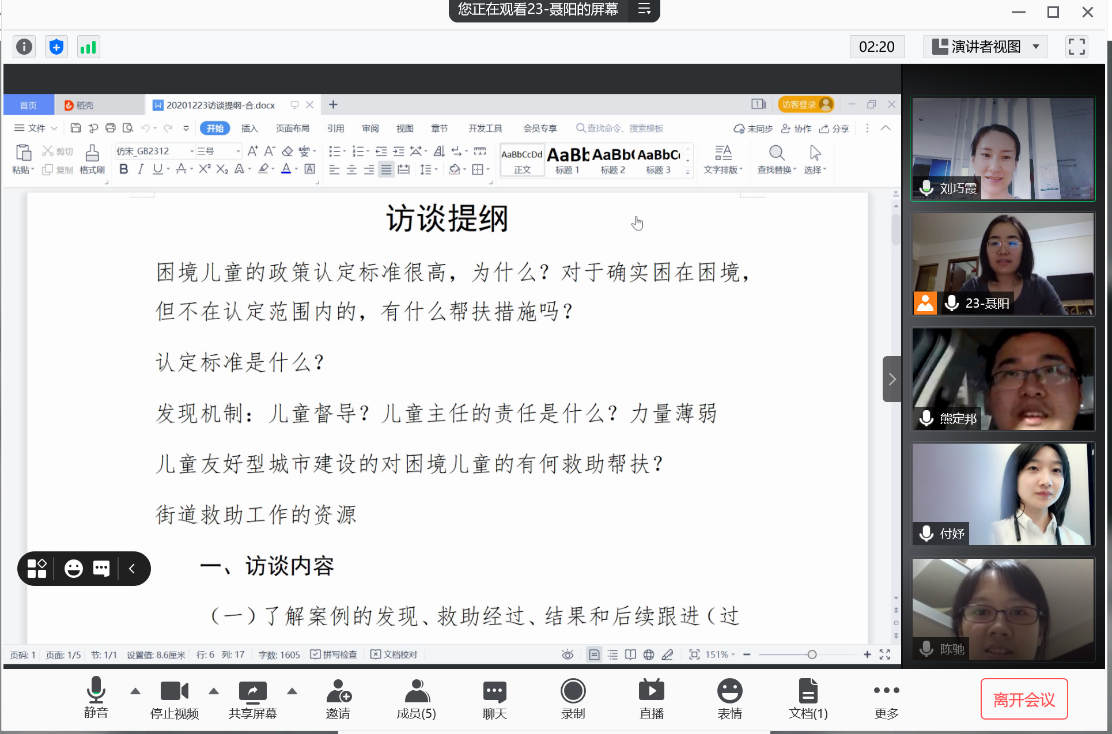Click emoji icon on floating toolbar
1112x734 pixels.
point(74,569)
